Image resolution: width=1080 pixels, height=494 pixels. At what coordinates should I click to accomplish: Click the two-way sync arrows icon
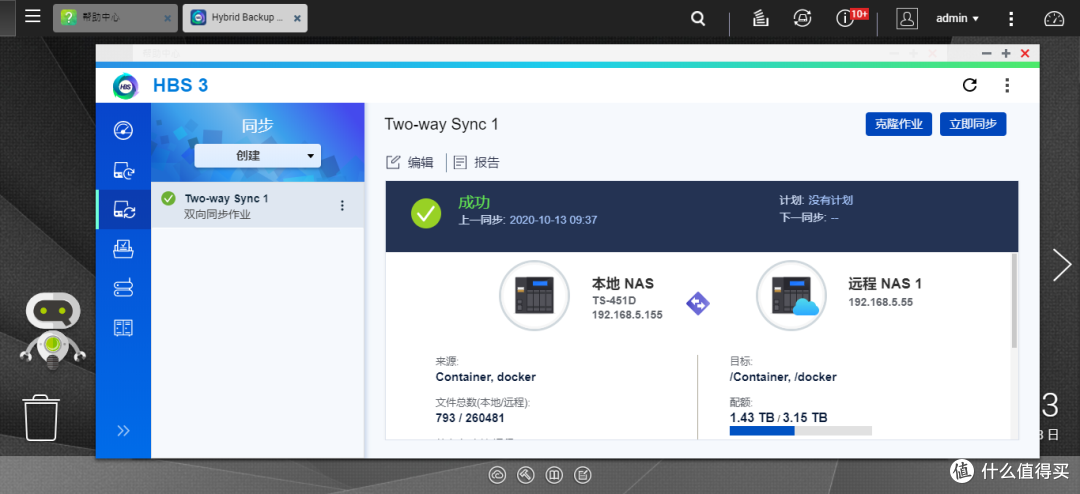pos(698,303)
